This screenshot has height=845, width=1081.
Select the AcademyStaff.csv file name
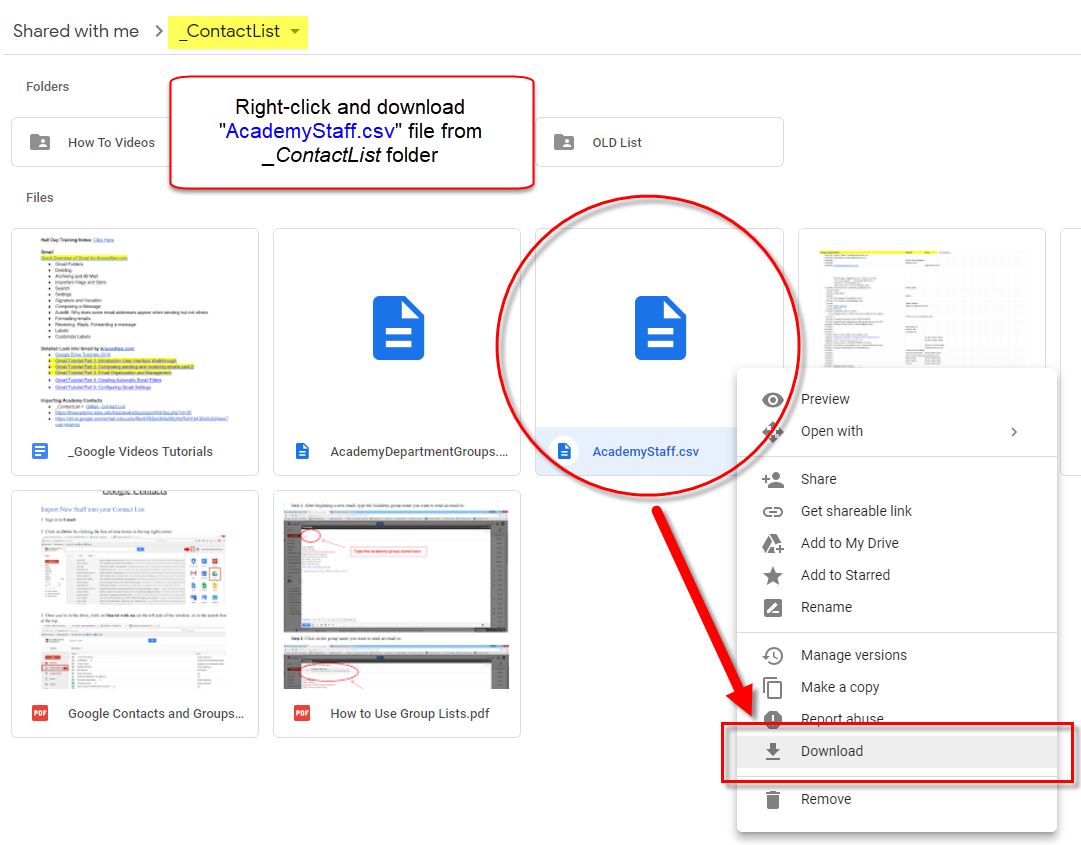pyautogui.click(x=646, y=451)
